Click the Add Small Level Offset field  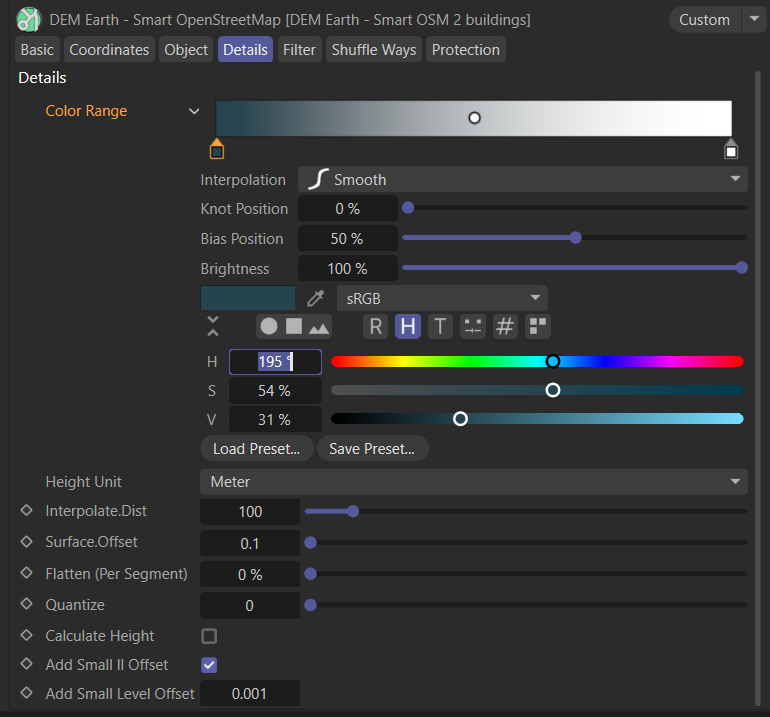pos(250,693)
